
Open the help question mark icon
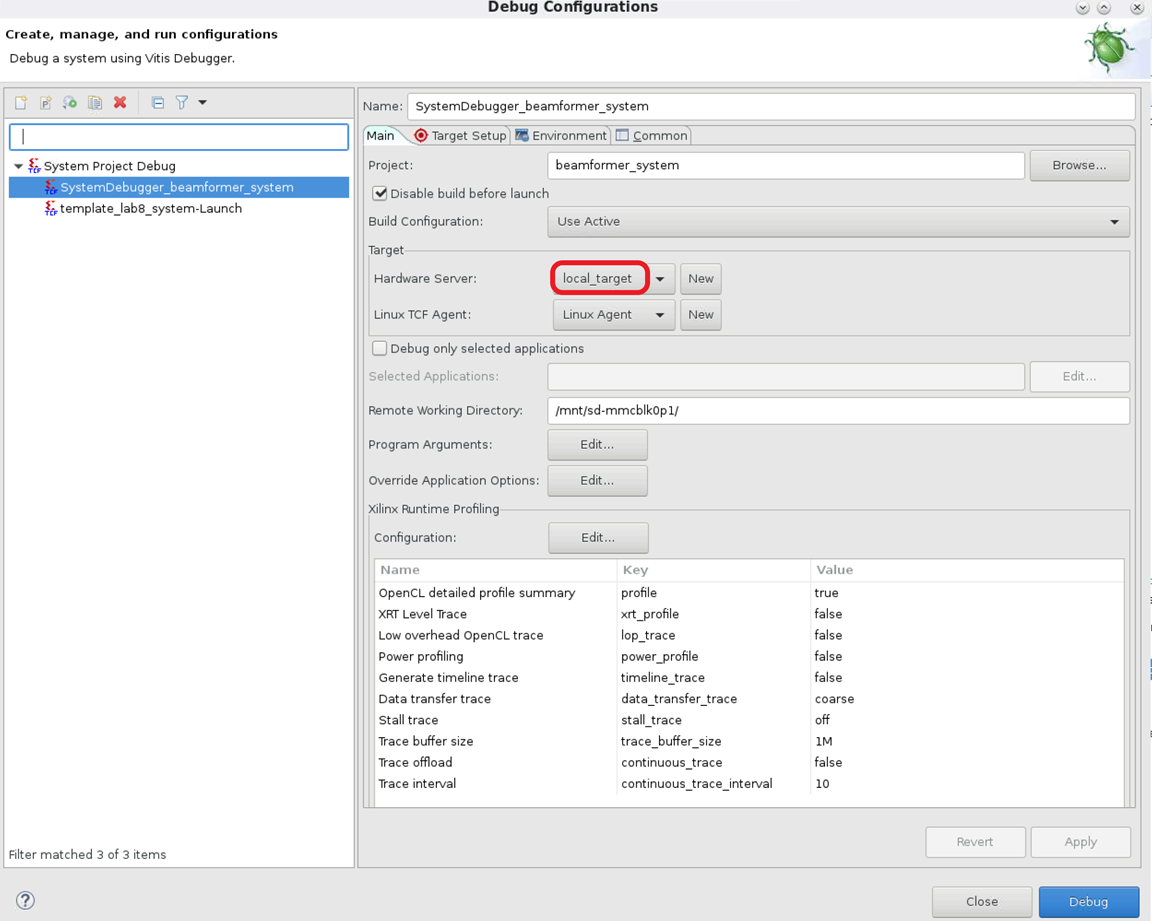click(x=26, y=901)
